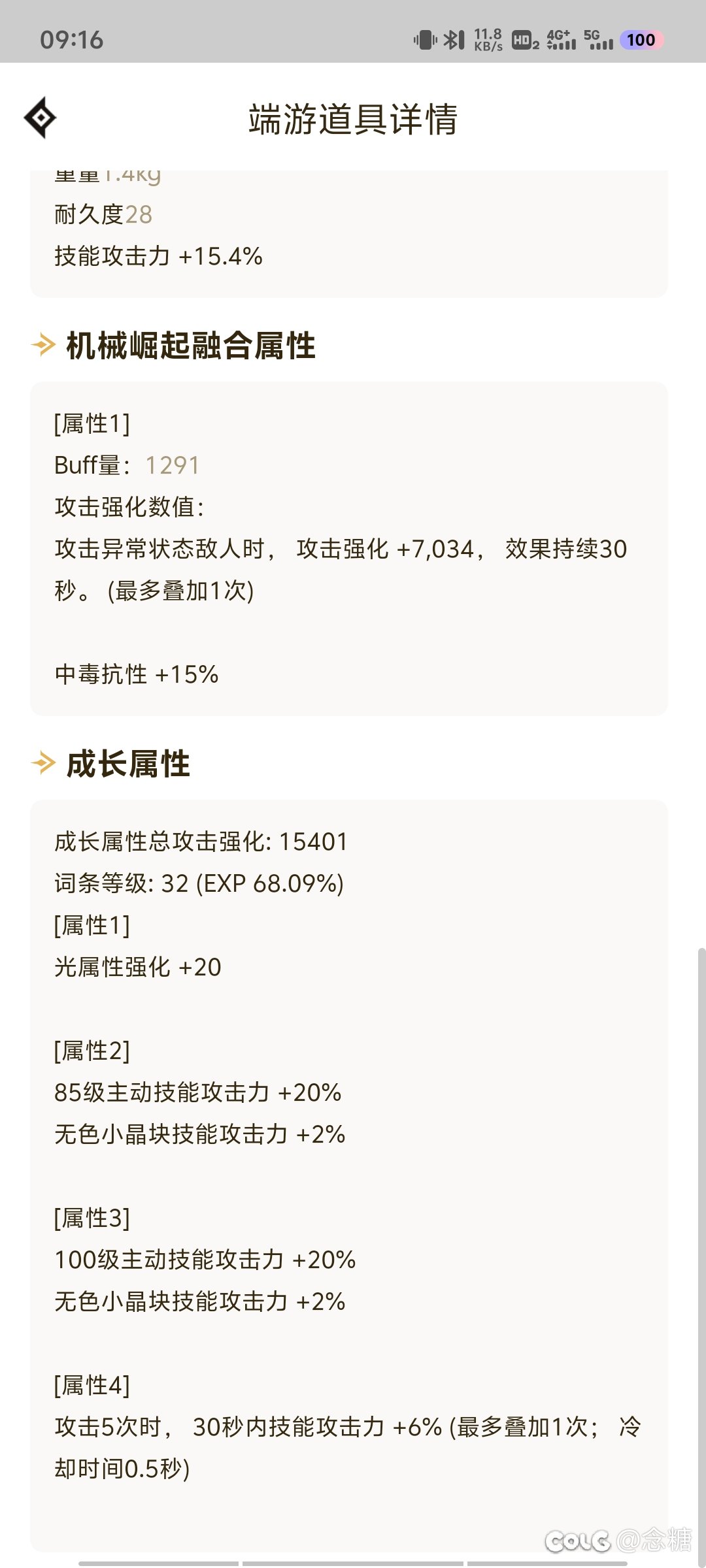706x1568 pixels.
Task: Tap the 5G signal strength icon
Action: (x=598, y=39)
